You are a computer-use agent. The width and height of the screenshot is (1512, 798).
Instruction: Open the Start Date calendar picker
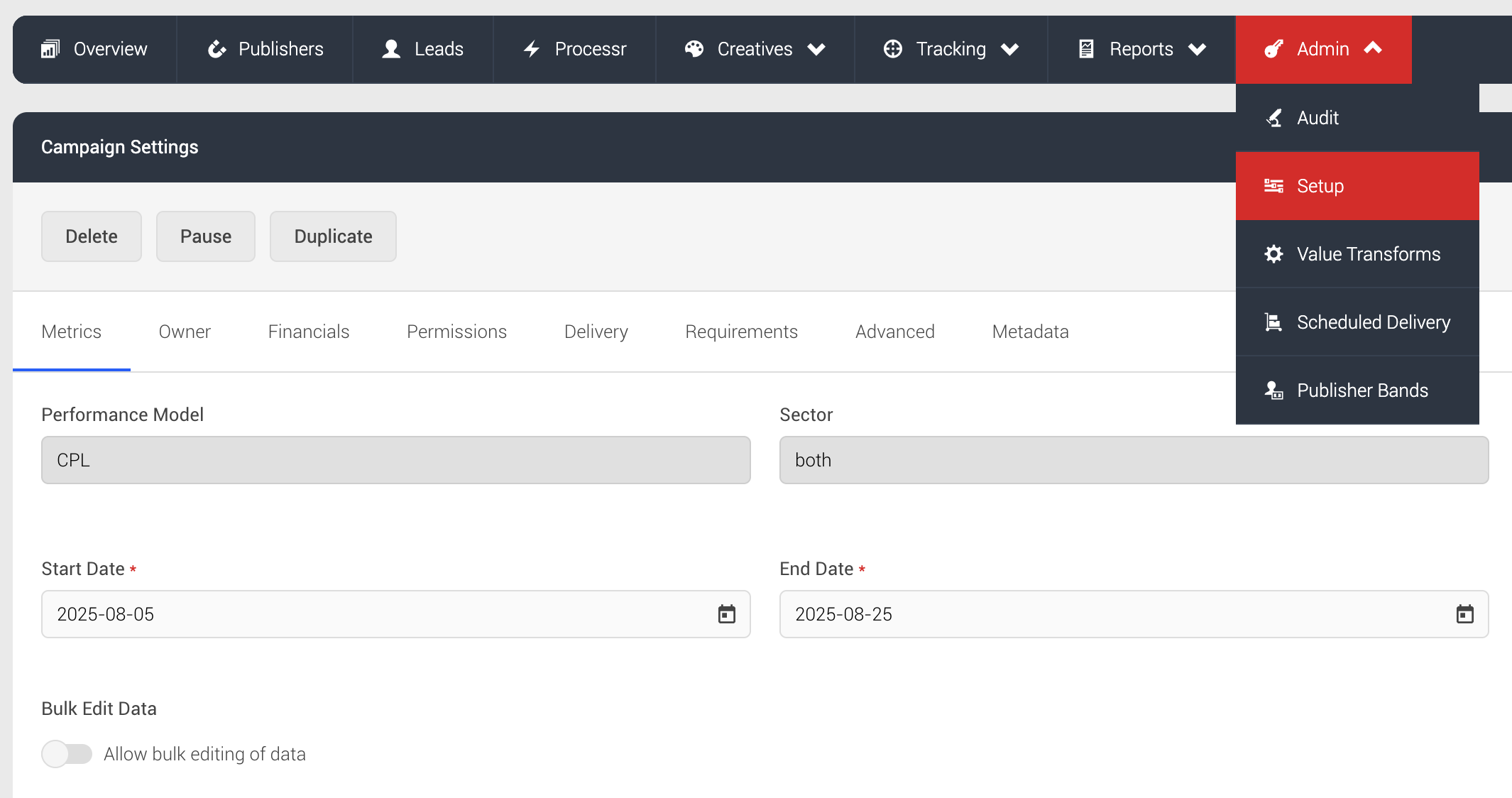click(x=727, y=614)
